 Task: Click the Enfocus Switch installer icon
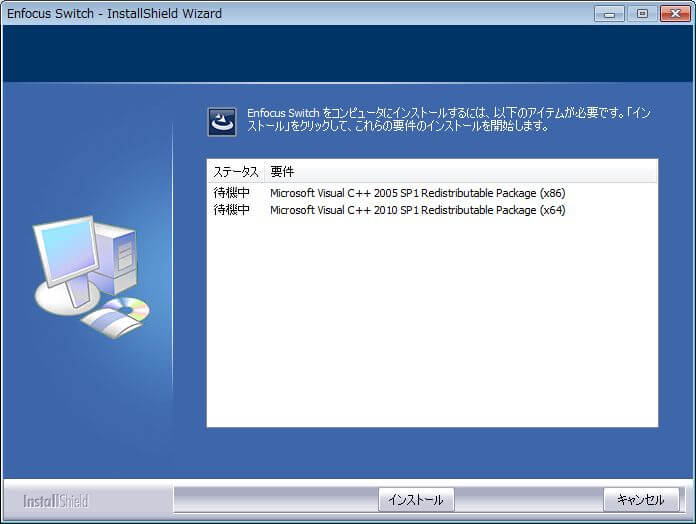coord(222,122)
